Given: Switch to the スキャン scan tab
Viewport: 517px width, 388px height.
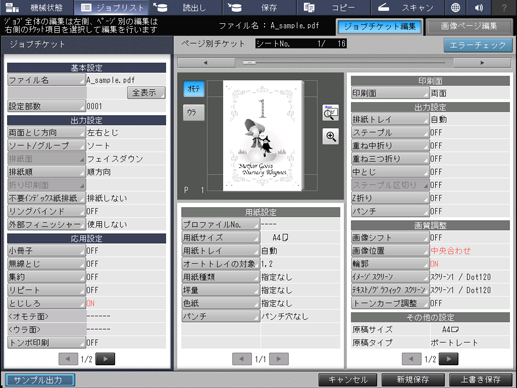Looking at the screenshot, I should (x=407, y=7).
